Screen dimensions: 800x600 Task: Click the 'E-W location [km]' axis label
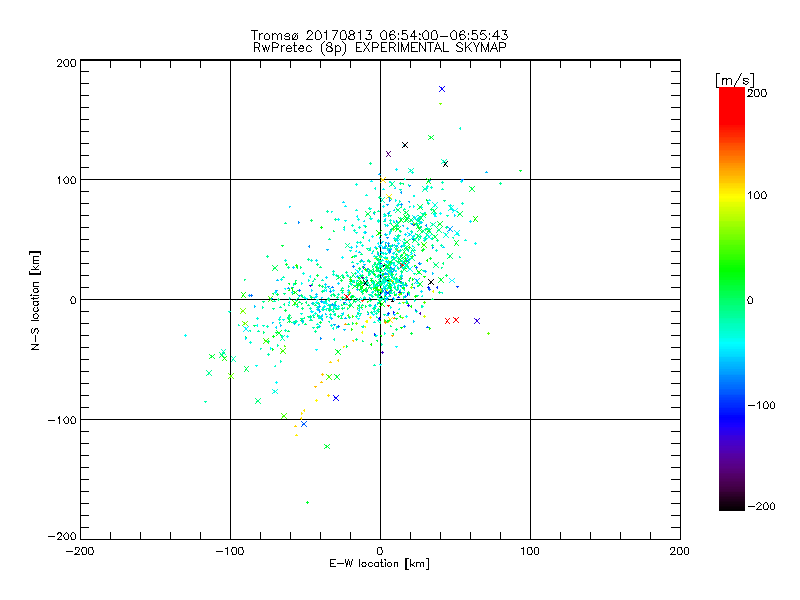(x=379, y=564)
